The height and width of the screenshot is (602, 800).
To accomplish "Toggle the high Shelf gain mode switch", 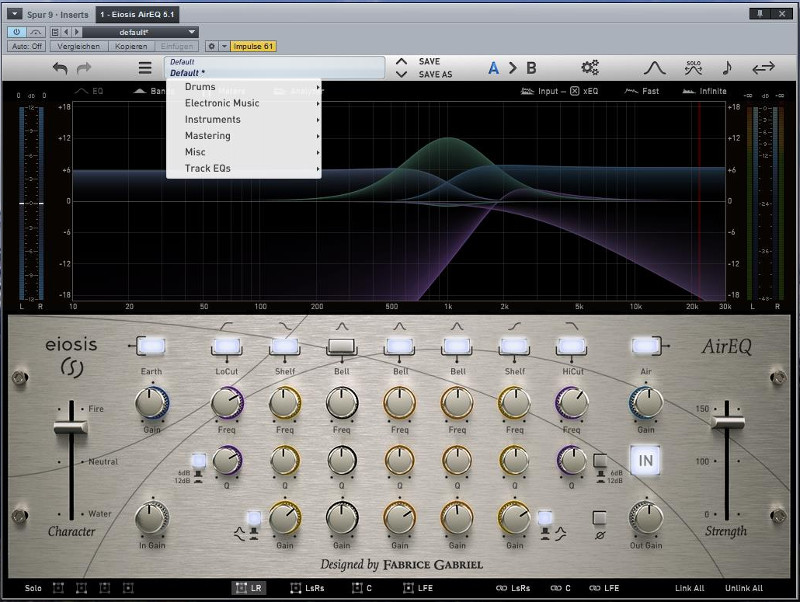I will (545, 518).
